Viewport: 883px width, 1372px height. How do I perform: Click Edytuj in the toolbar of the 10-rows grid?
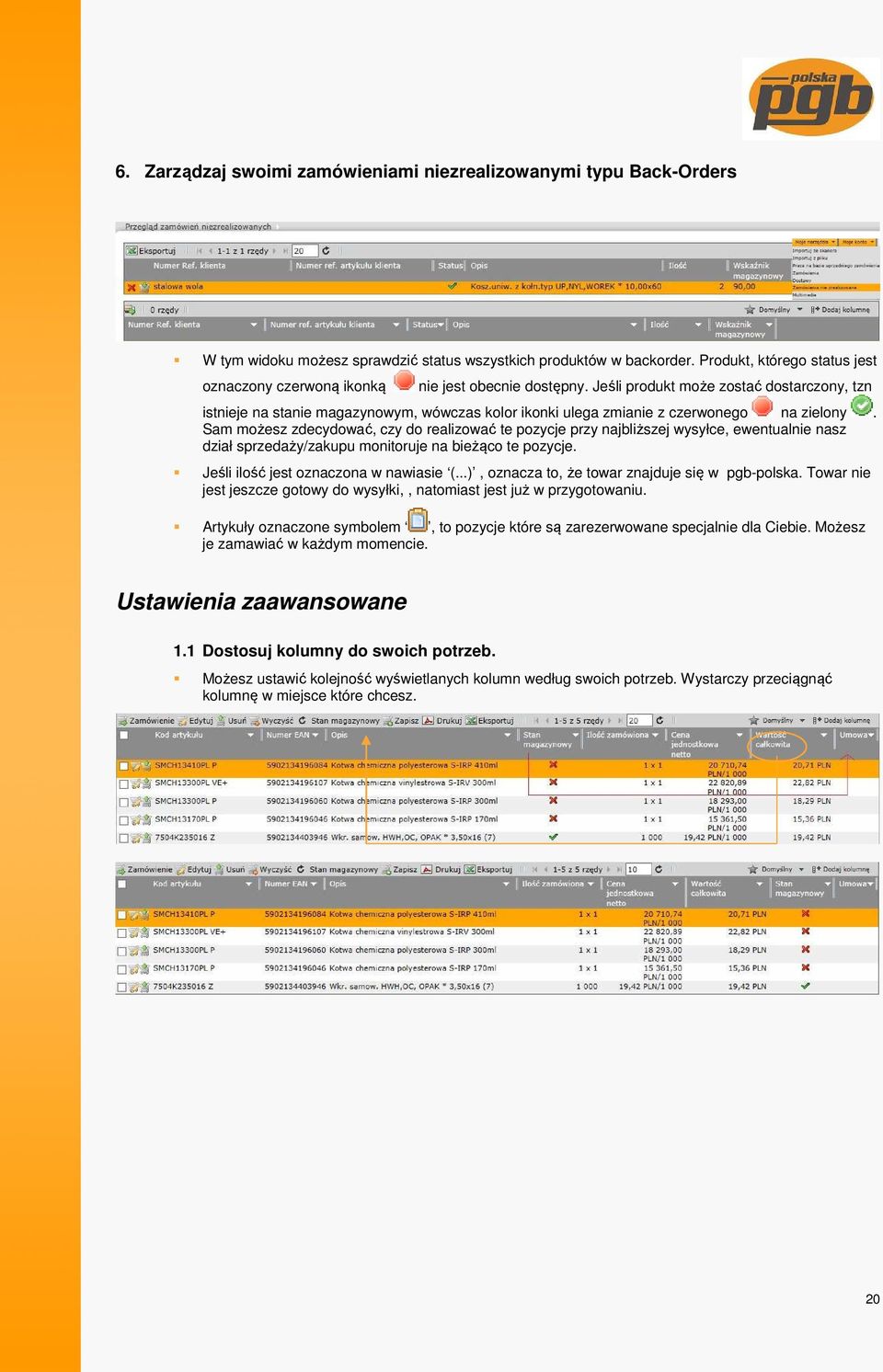194,870
